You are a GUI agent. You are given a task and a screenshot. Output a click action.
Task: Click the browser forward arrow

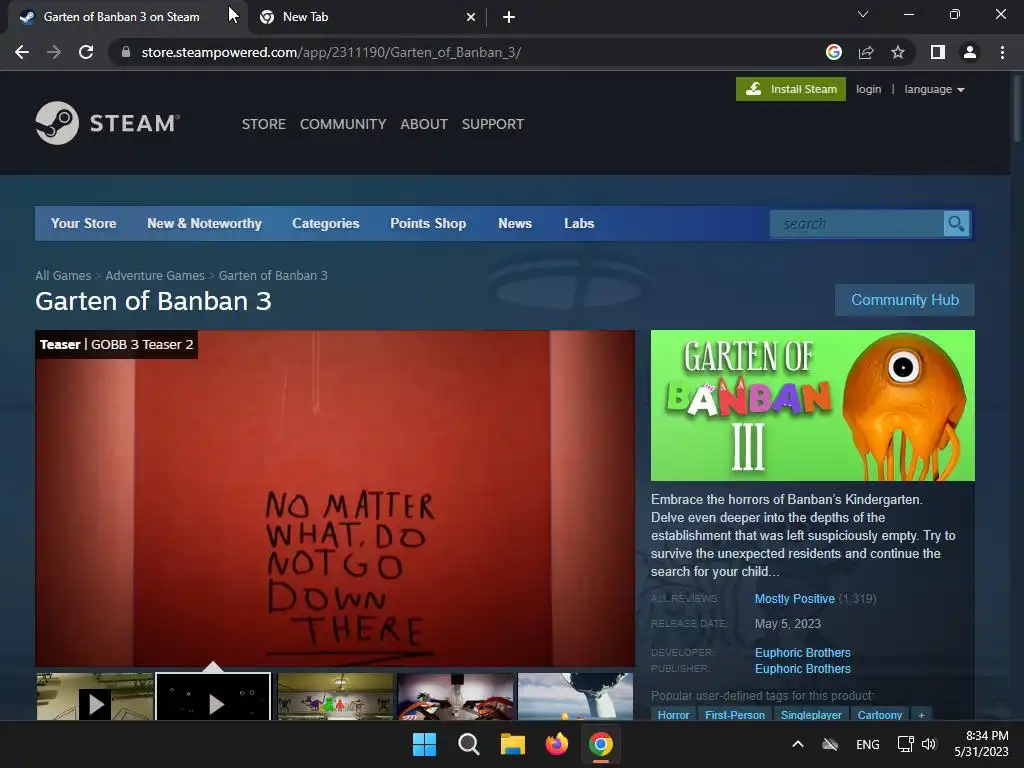54,52
